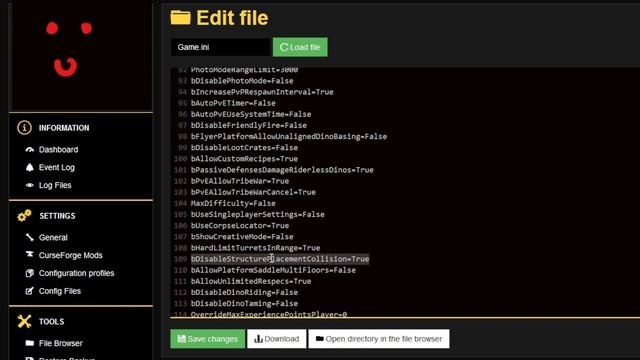Open directory in the file browser
This screenshot has height=360, width=640.
click(x=379, y=339)
